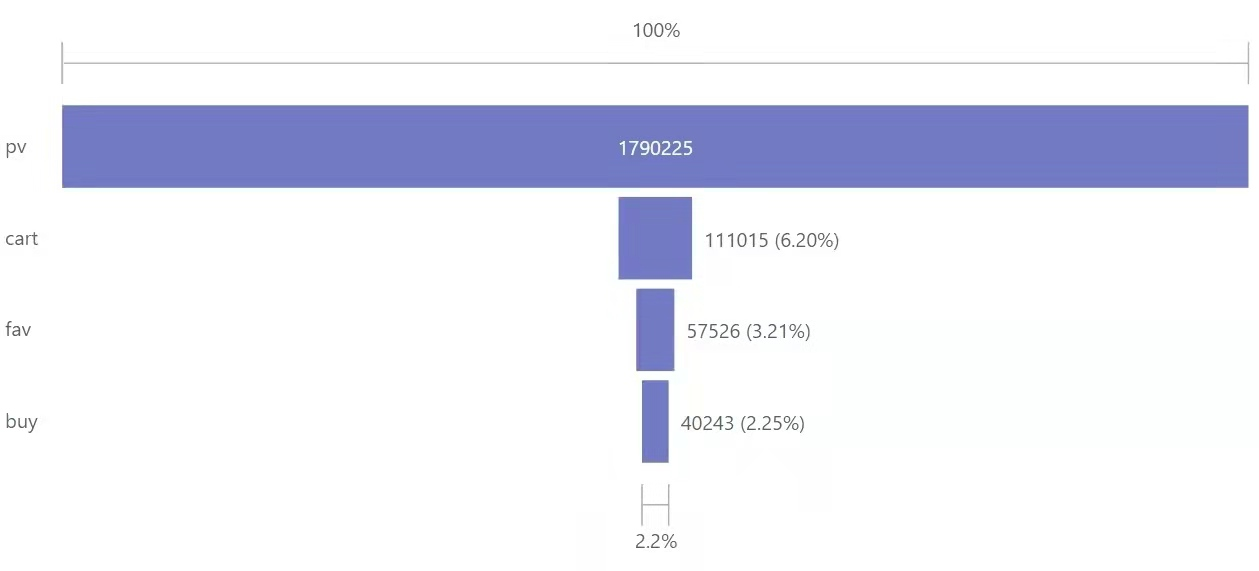Click the 100% conversion rate label
The height and width of the screenshot is (571, 1259).
click(656, 31)
